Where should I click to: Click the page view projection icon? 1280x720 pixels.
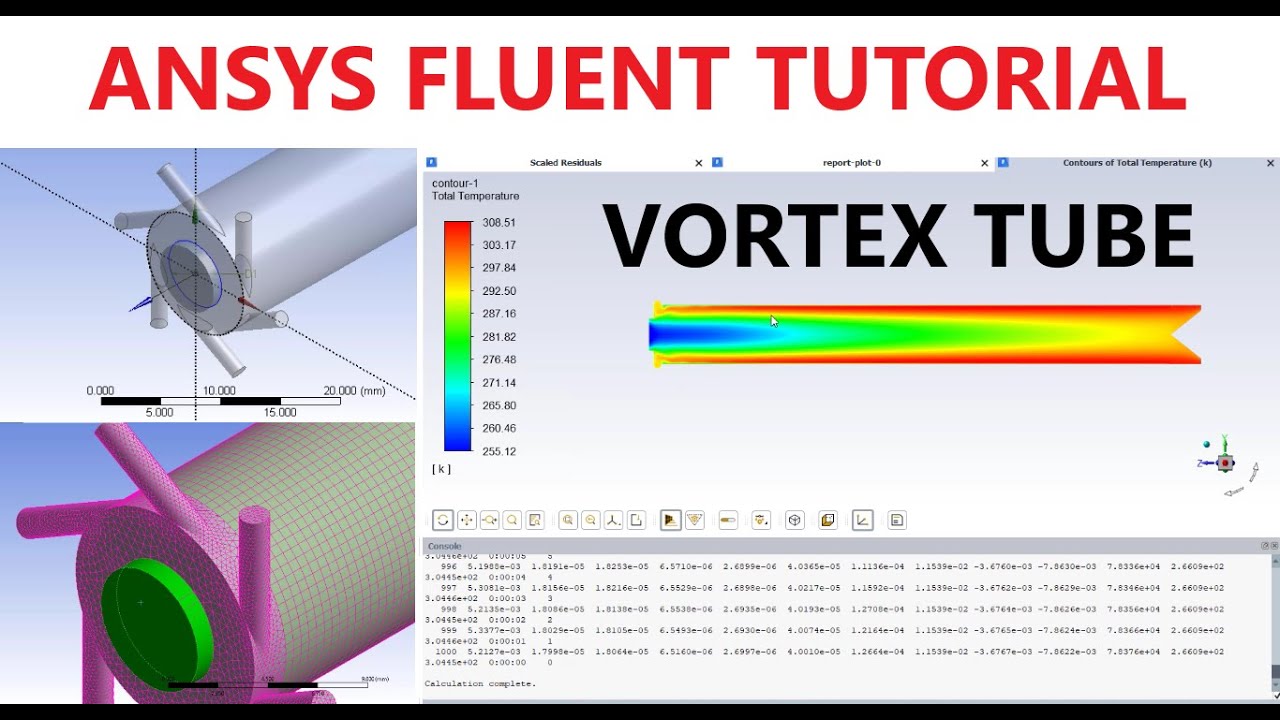click(x=636, y=520)
